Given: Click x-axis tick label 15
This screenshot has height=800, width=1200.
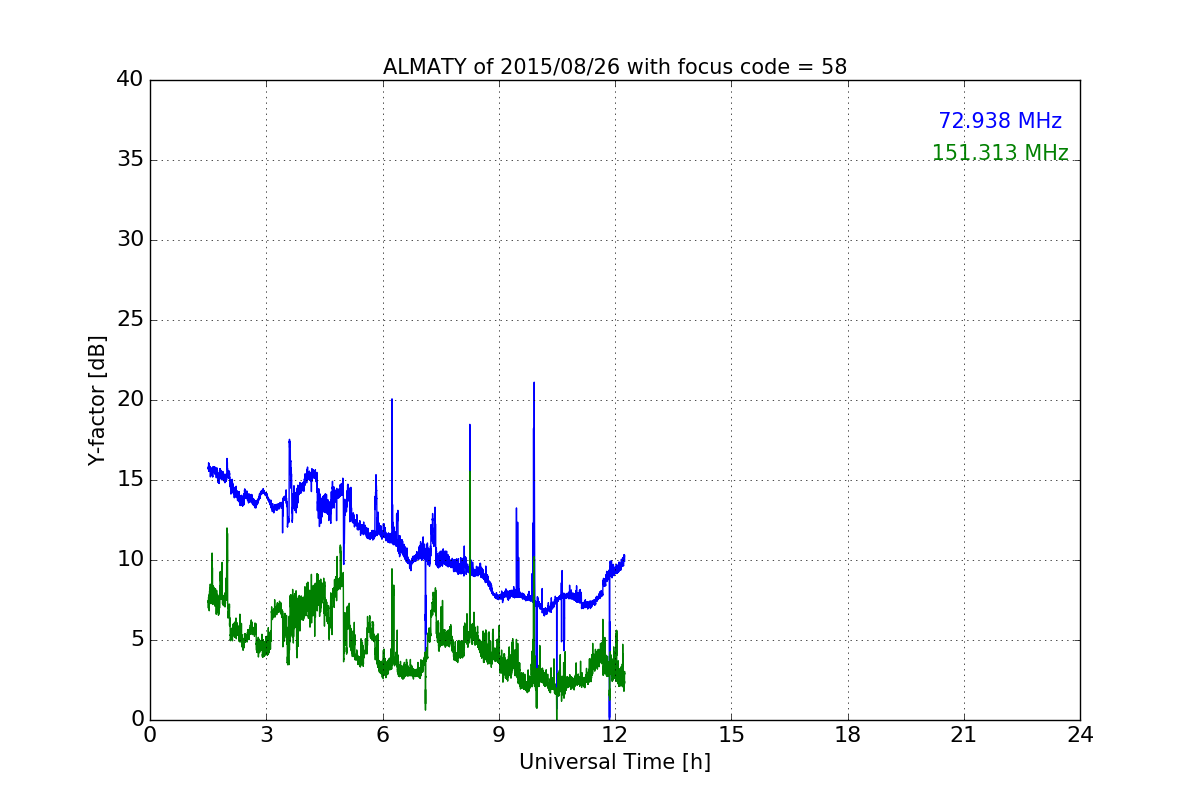Looking at the screenshot, I should (731, 735).
